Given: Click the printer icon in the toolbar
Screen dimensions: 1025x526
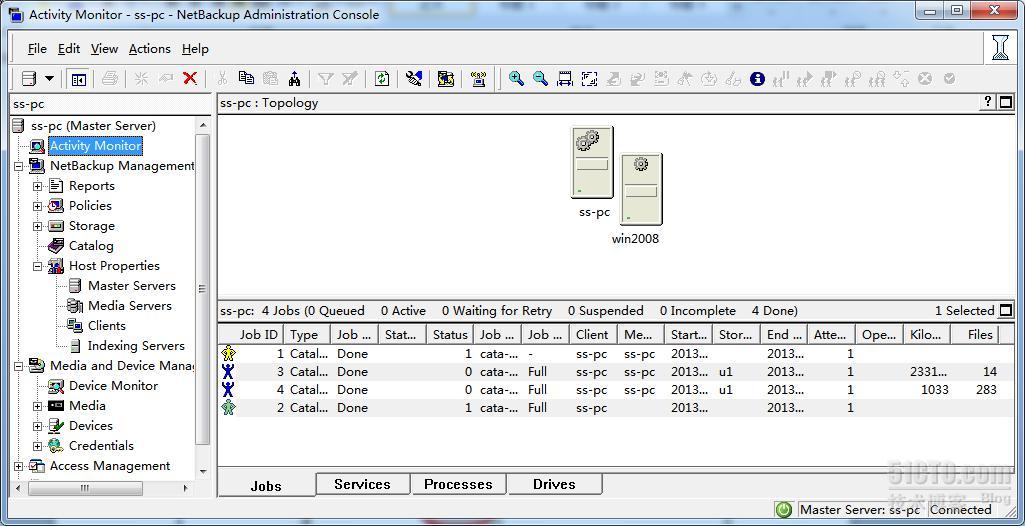Looking at the screenshot, I should pos(110,79).
